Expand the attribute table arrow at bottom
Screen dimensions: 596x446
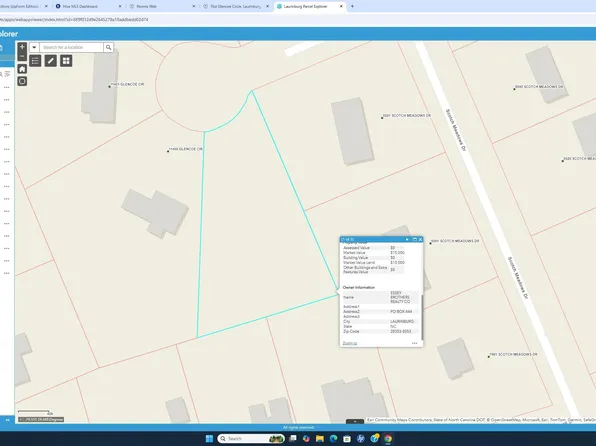click(x=355, y=421)
